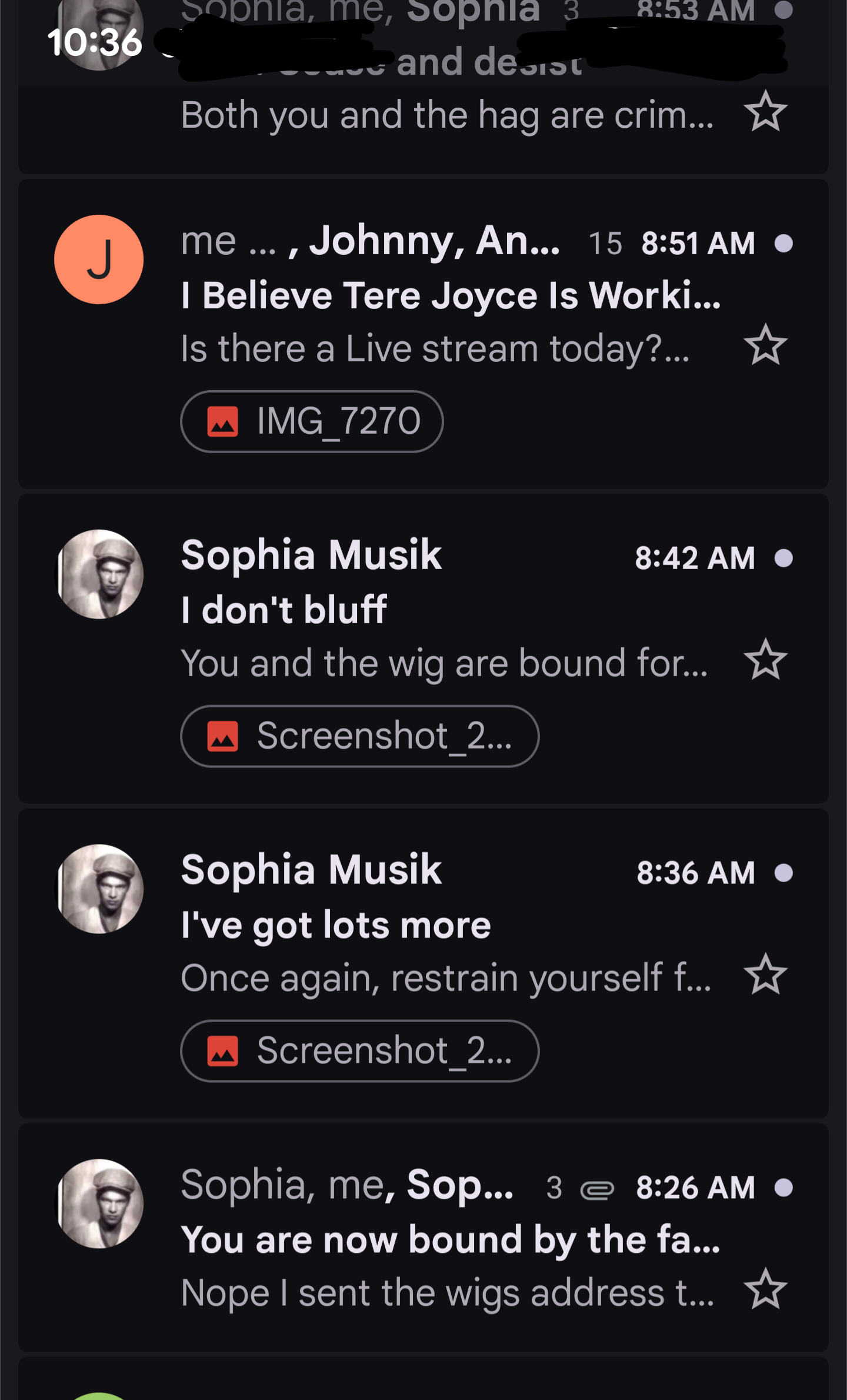Star the 'Both you and the hag' email

pos(765,111)
